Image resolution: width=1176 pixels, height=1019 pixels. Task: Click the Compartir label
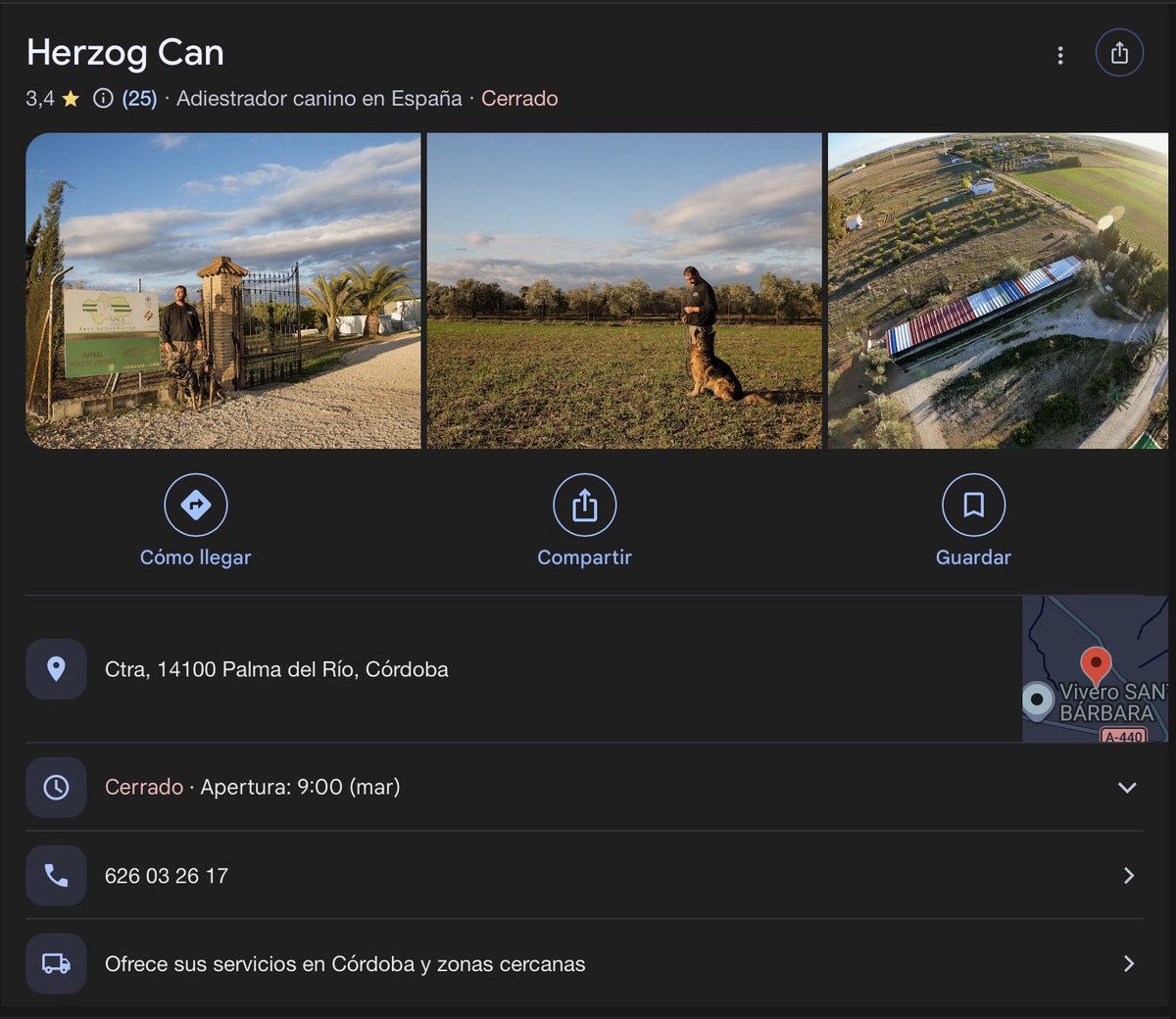[x=585, y=557]
